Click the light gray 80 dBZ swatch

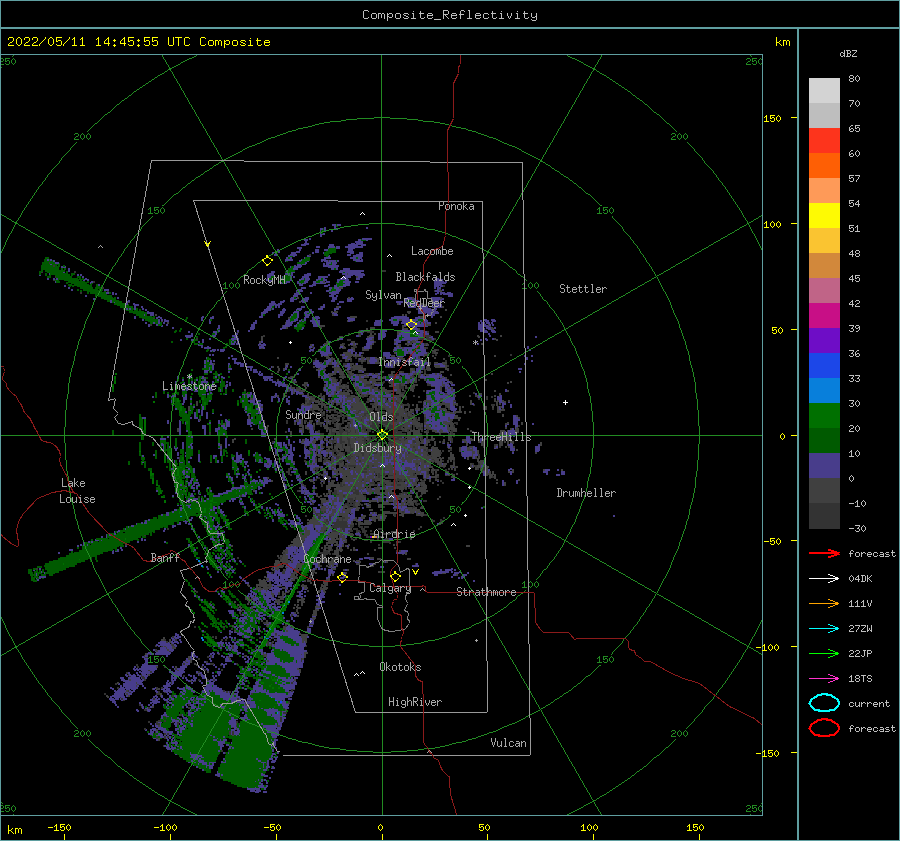(x=824, y=90)
